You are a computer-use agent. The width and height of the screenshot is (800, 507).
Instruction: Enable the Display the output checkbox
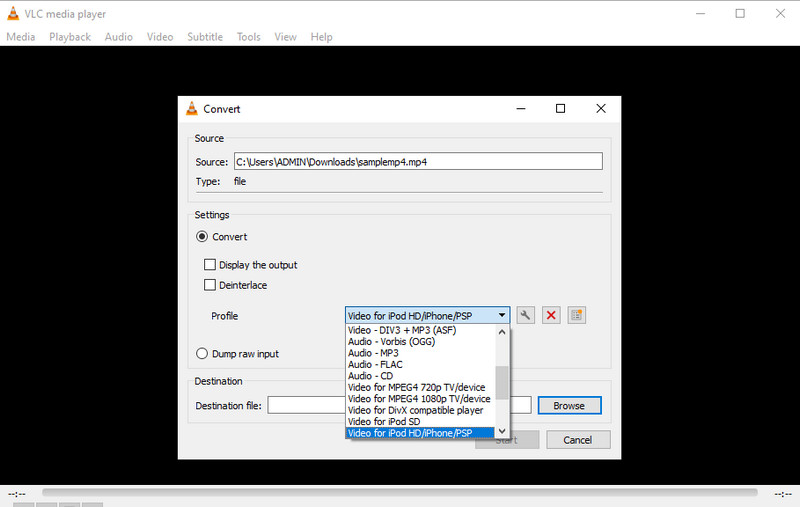click(x=210, y=265)
